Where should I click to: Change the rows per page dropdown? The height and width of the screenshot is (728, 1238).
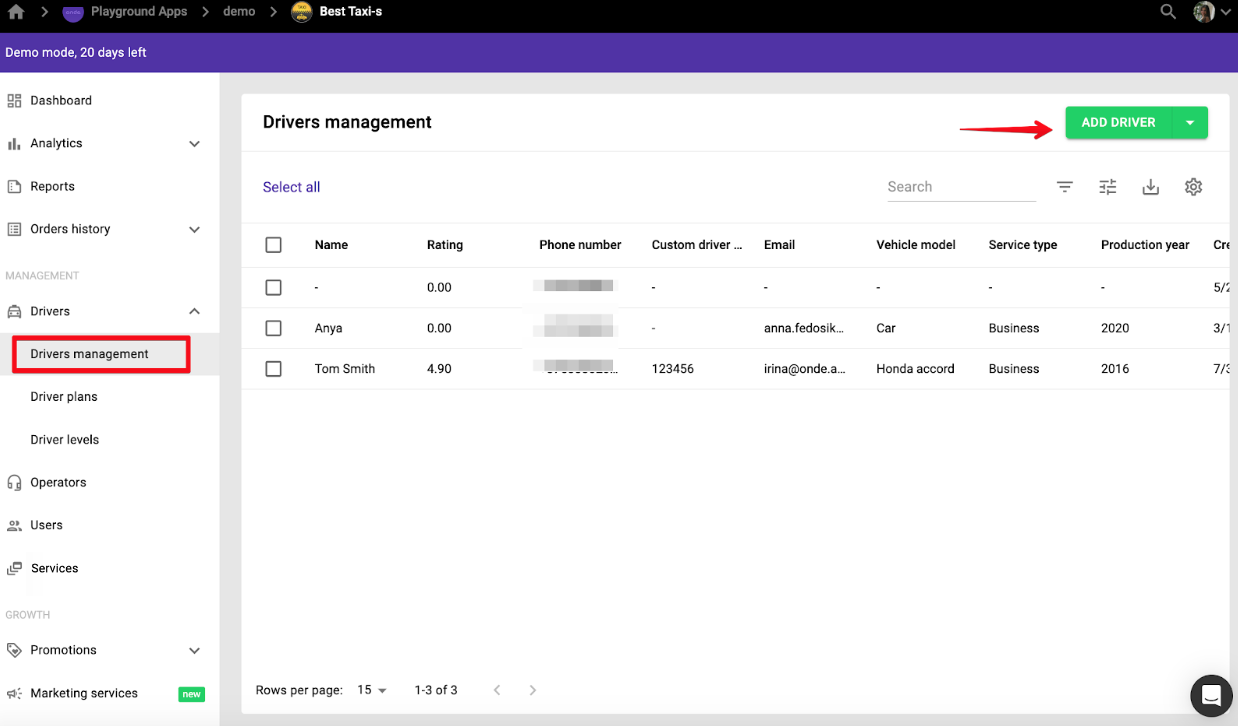[x=372, y=690]
